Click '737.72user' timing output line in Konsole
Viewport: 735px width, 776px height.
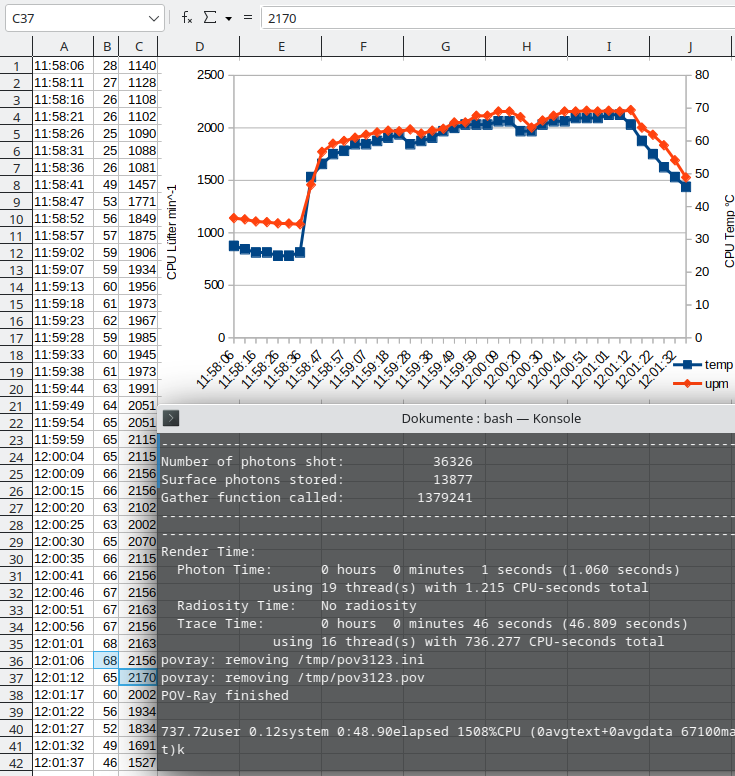448,732
